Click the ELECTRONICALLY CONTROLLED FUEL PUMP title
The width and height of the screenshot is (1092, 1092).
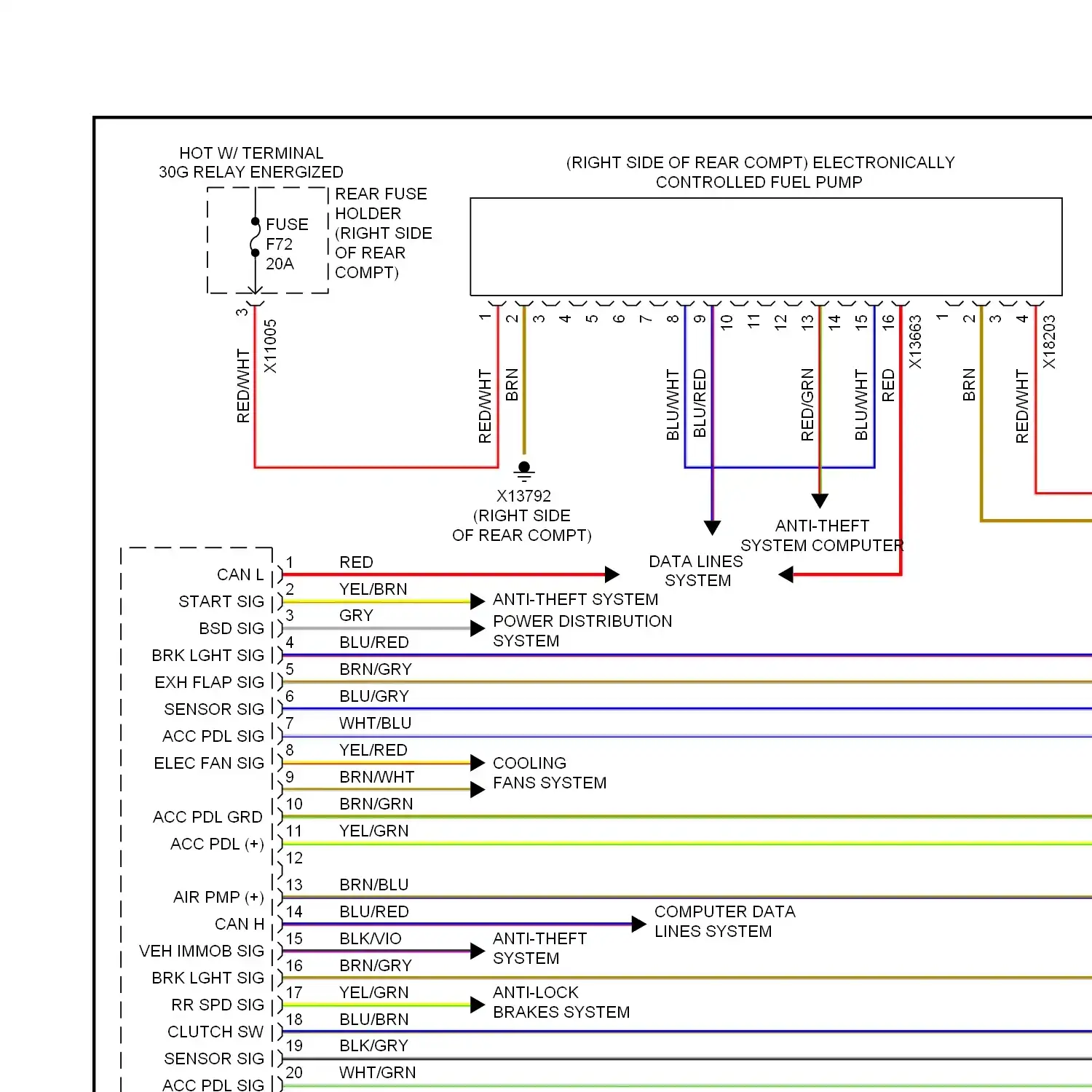[x=760, y=172]
